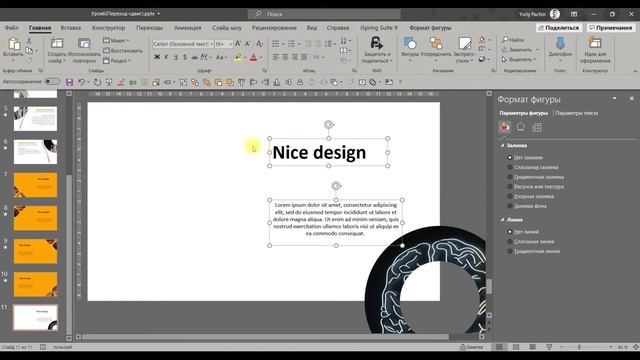Toggle Underline (Ч) formatting
The width and height of the screenshot is (640, 360).
pos(176,57)
